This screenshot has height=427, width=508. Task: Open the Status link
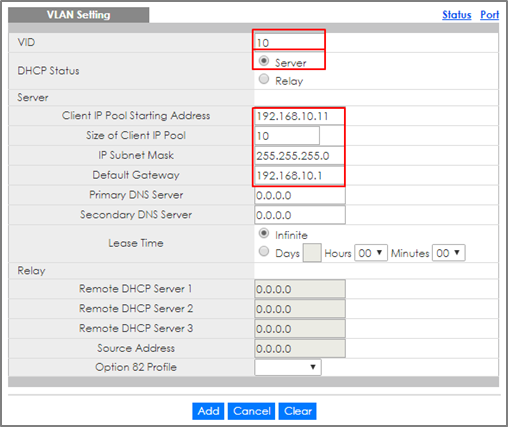pyautogui.click(x=456, y=15)
